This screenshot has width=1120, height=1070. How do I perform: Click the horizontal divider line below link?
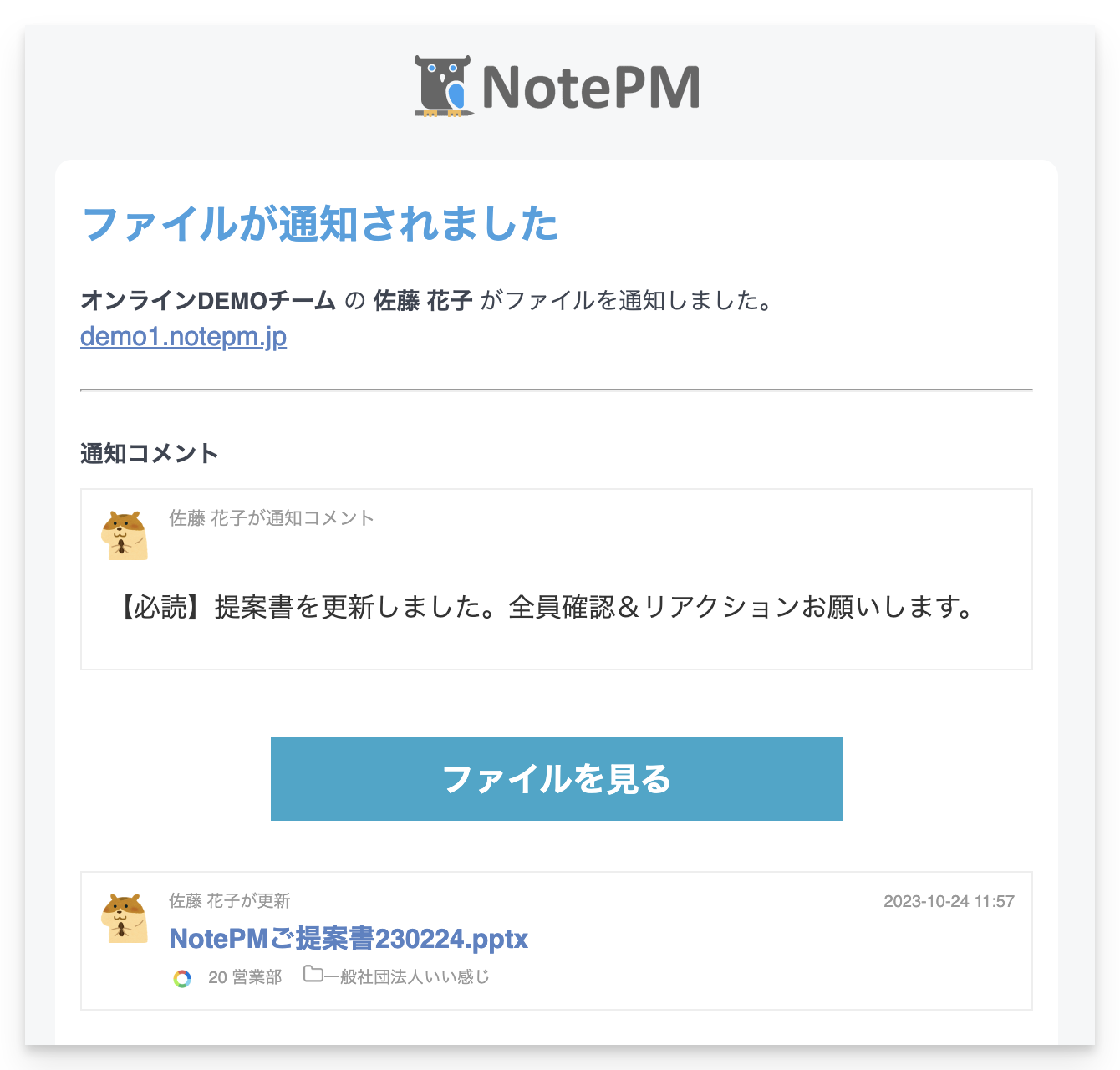[557, 390]
